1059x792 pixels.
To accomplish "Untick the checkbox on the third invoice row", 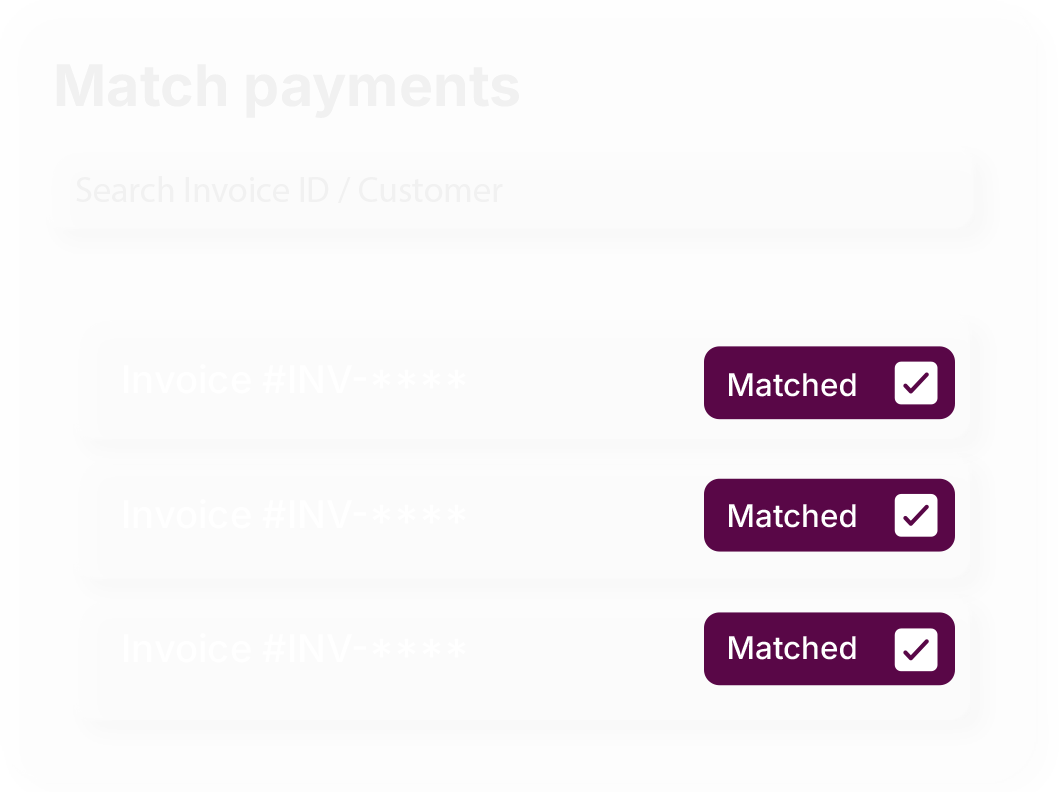I will tap(915, 649).
